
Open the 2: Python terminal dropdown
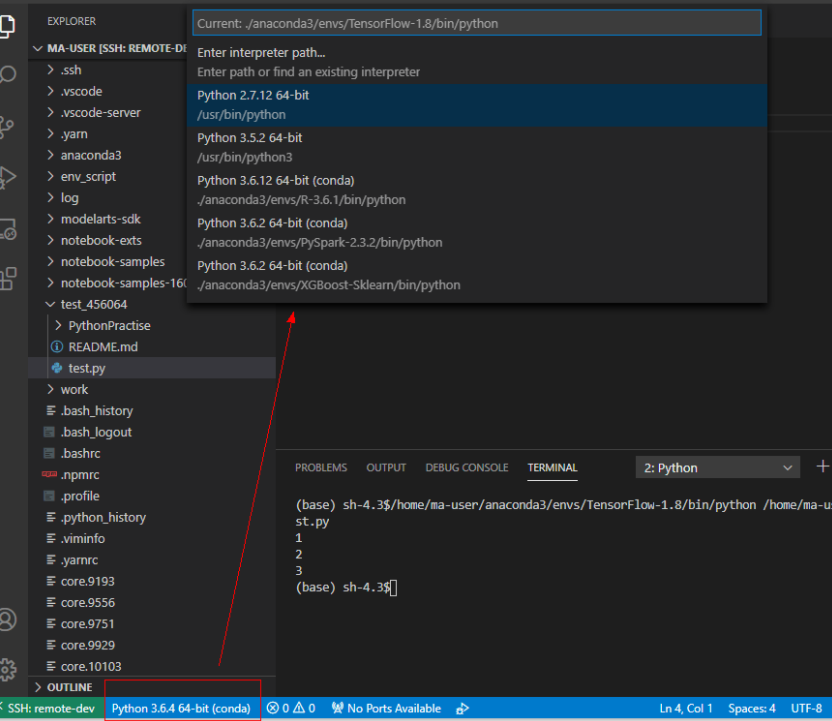point(717,467)
